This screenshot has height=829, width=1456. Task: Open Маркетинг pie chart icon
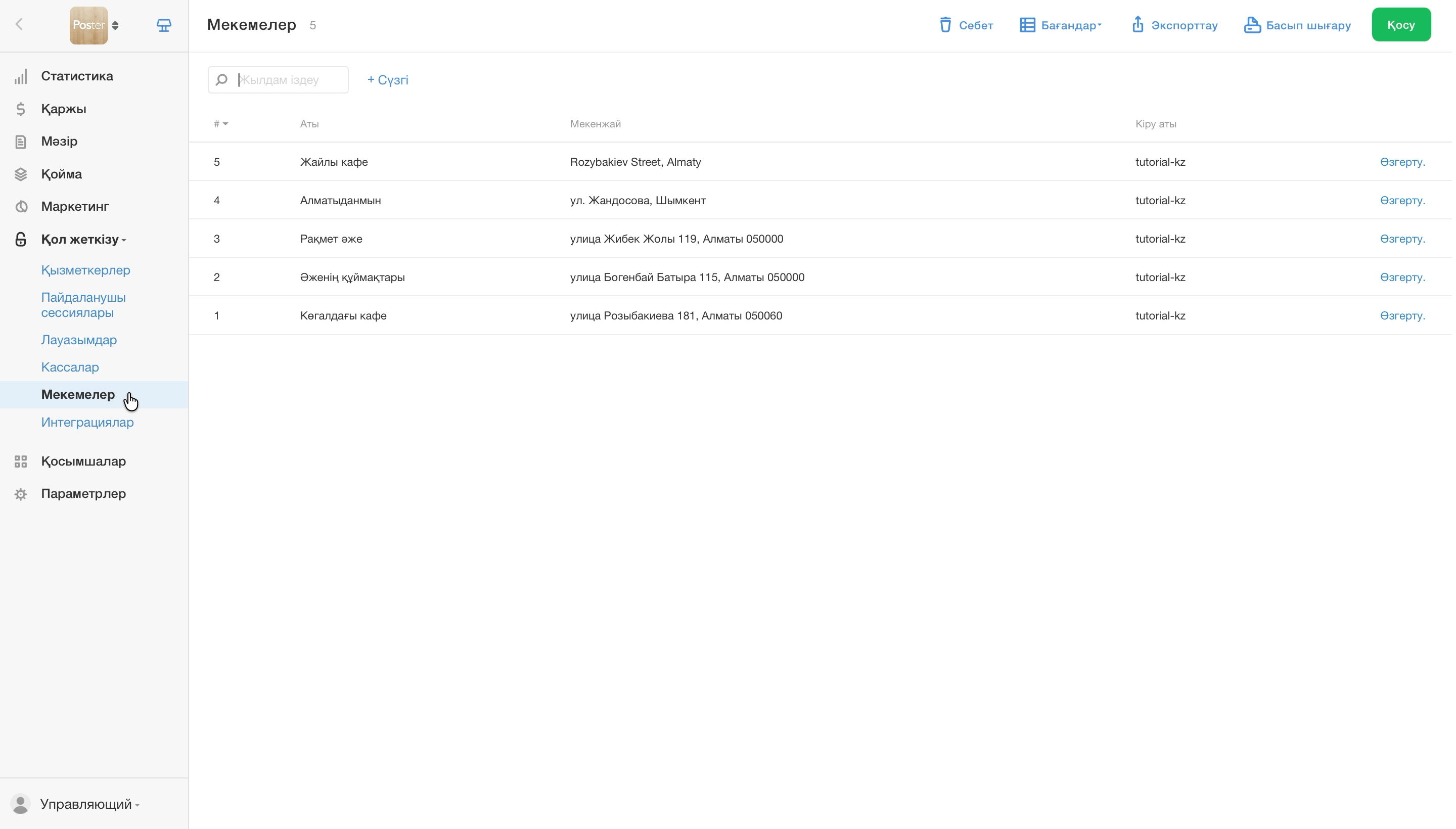(21, 207)
